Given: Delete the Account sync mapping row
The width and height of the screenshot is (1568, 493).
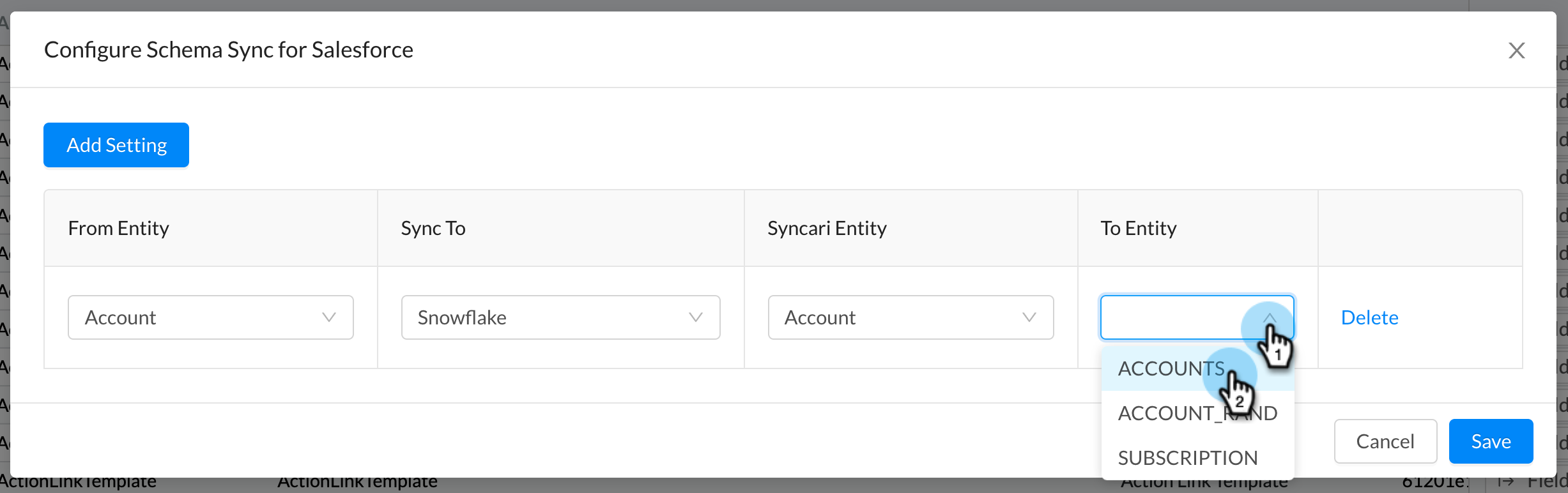Looking at the screenshot, I should (x=1369, y=317).
